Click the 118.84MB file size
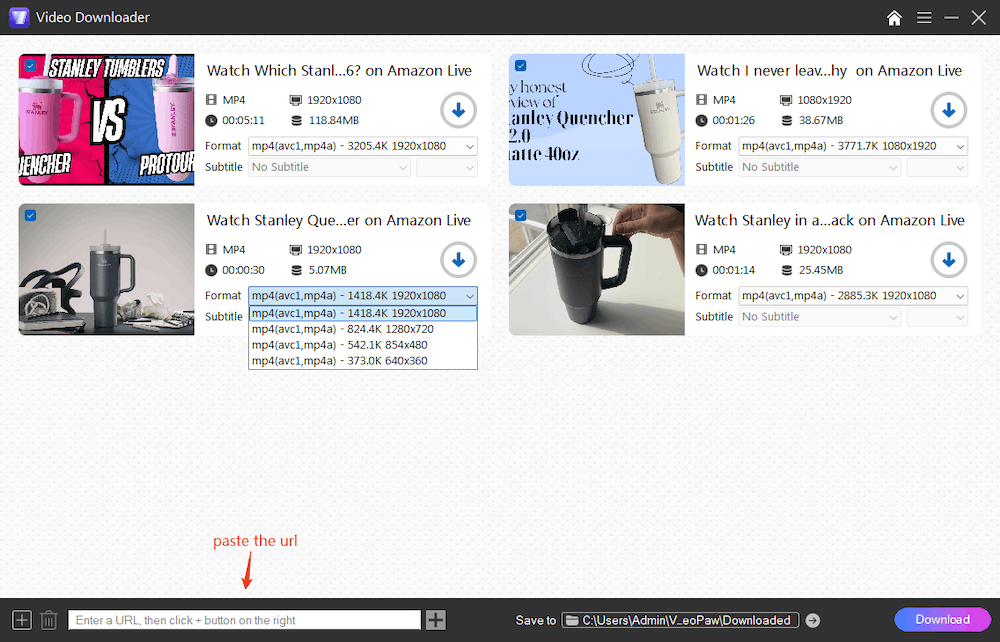1000x642 pixels. pyautogui.click(x=334, y=120)
